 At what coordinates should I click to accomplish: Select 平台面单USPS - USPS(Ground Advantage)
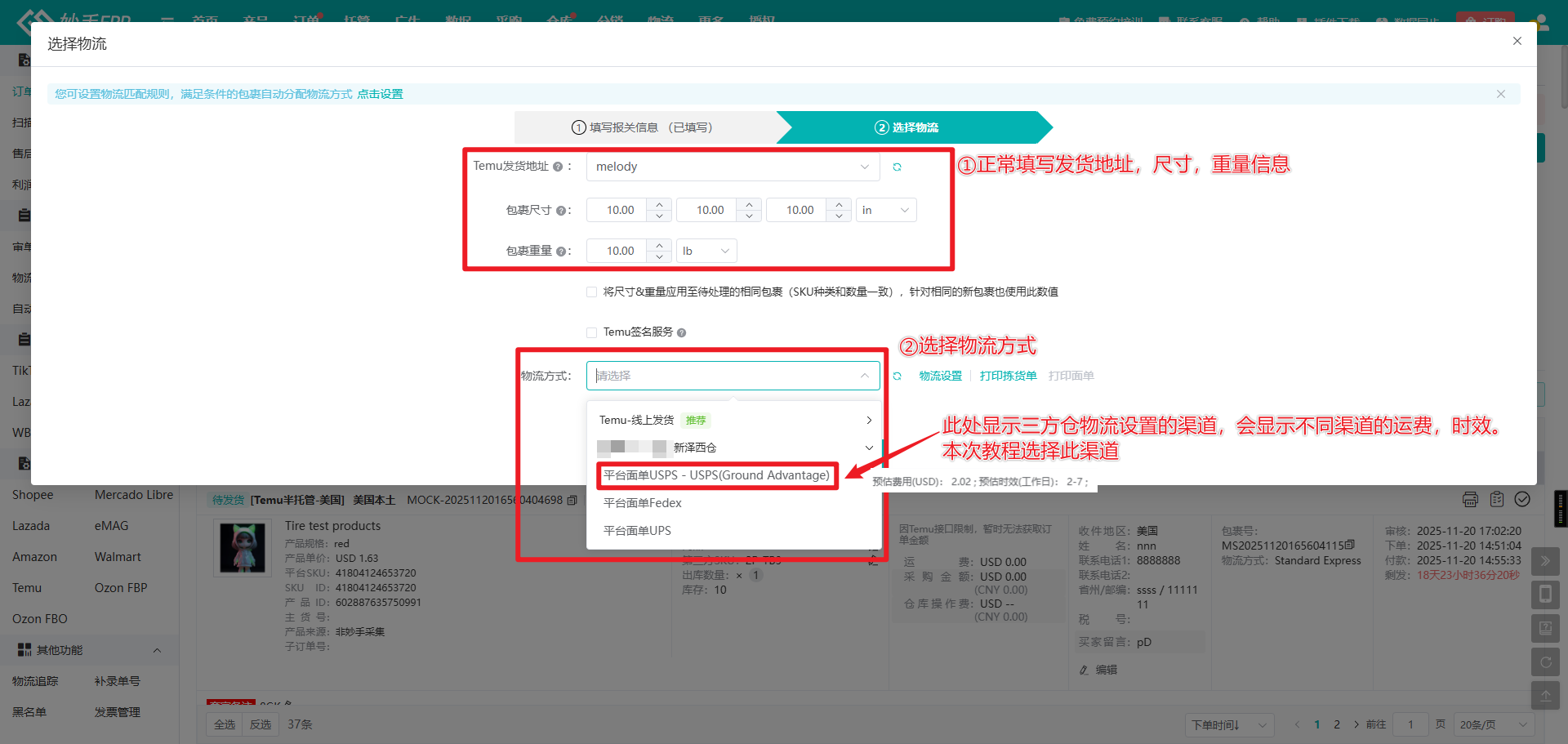tap(717, 475)
